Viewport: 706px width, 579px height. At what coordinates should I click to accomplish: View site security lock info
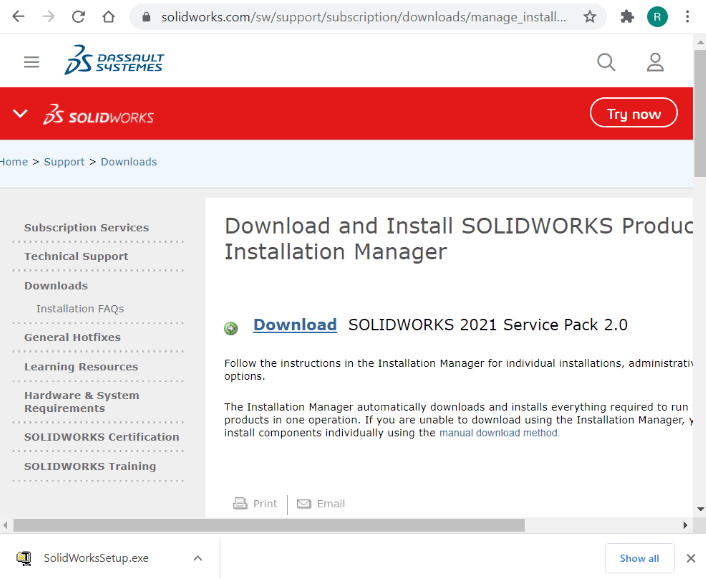[146, 17]
